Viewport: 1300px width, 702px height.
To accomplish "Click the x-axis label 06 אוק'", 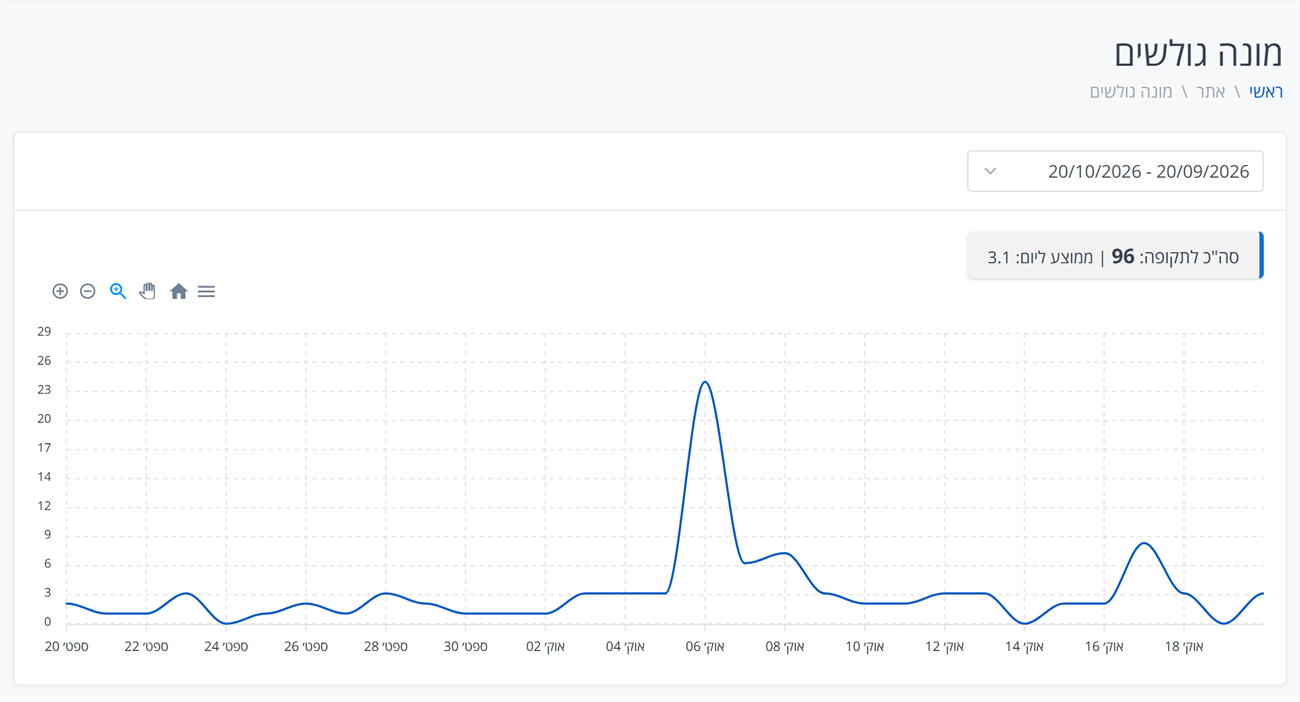I will (705, 647).
